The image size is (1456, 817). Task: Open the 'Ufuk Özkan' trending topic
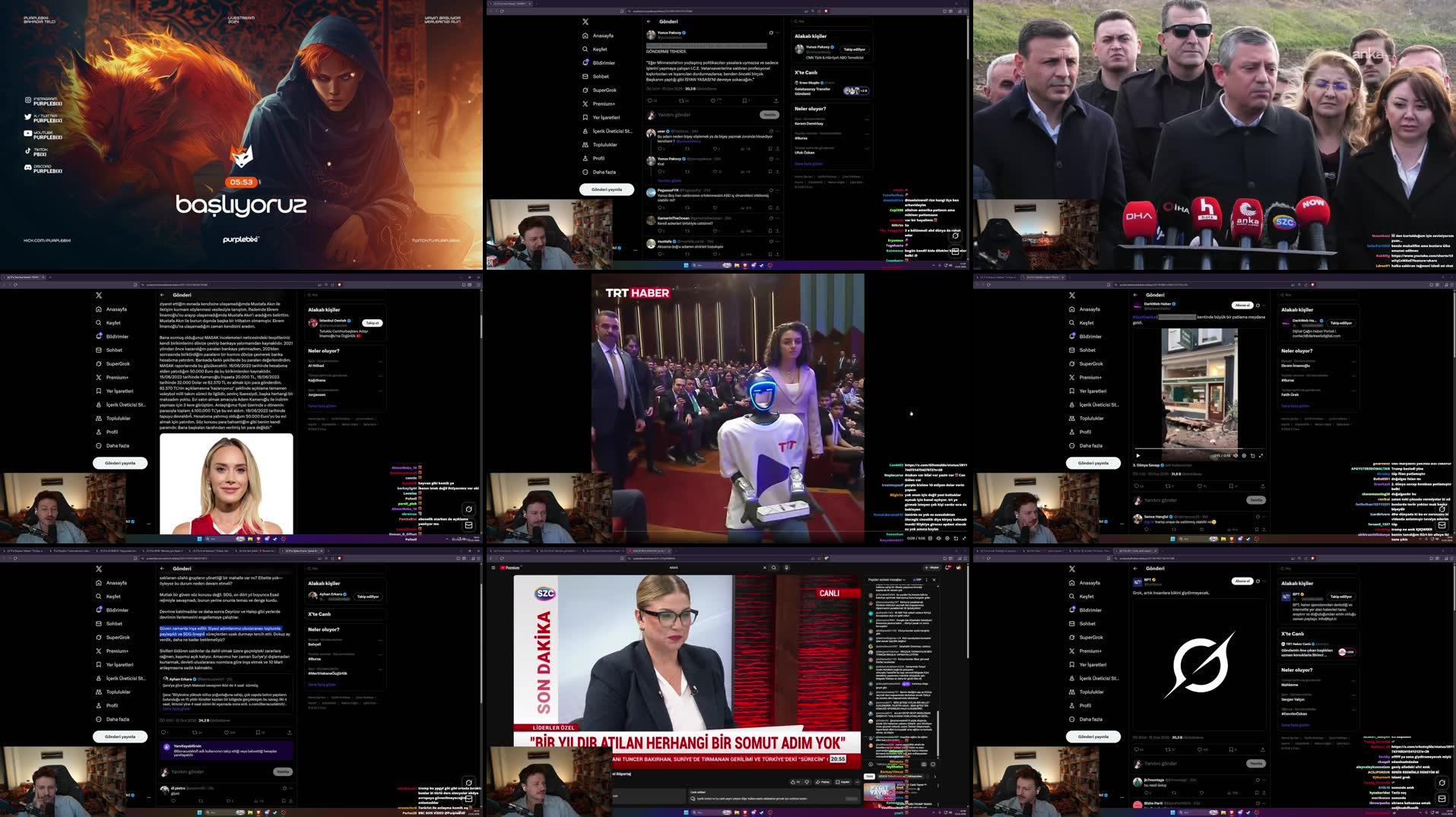coord(804,152)
